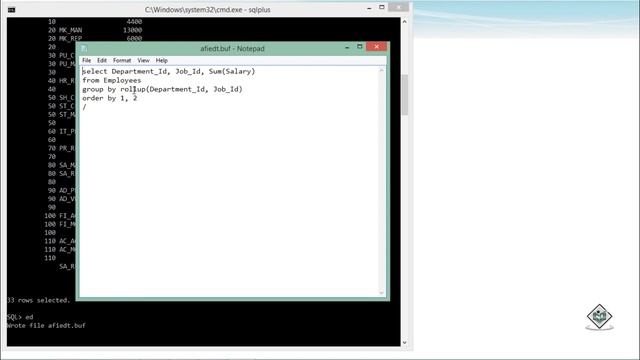Click Notepad scrollbar down arrow
The height and width of the screenshot is (360, 640).
pyautogui.click(x=382, y=293)
